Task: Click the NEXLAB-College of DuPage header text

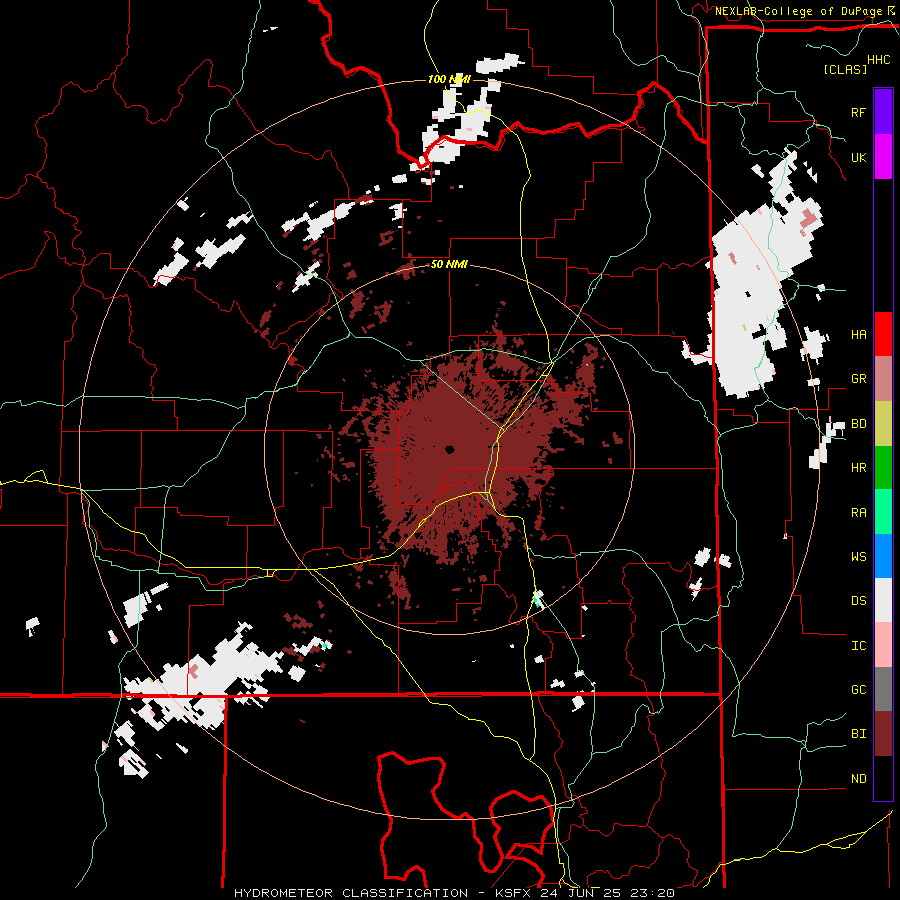Action: [798, 11]
